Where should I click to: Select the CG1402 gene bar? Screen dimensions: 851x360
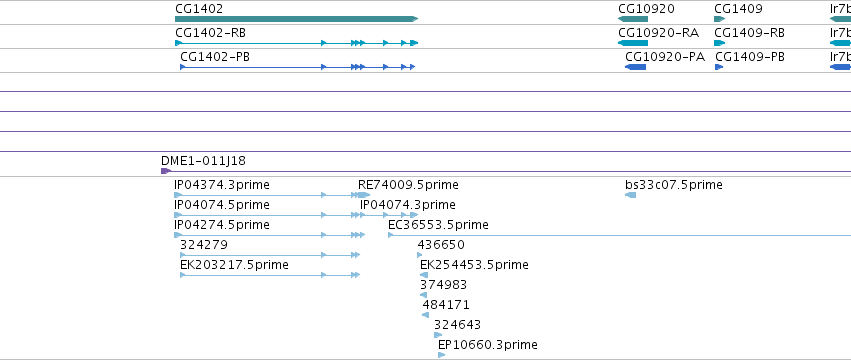pyautogui.click(x=296, y=19)
